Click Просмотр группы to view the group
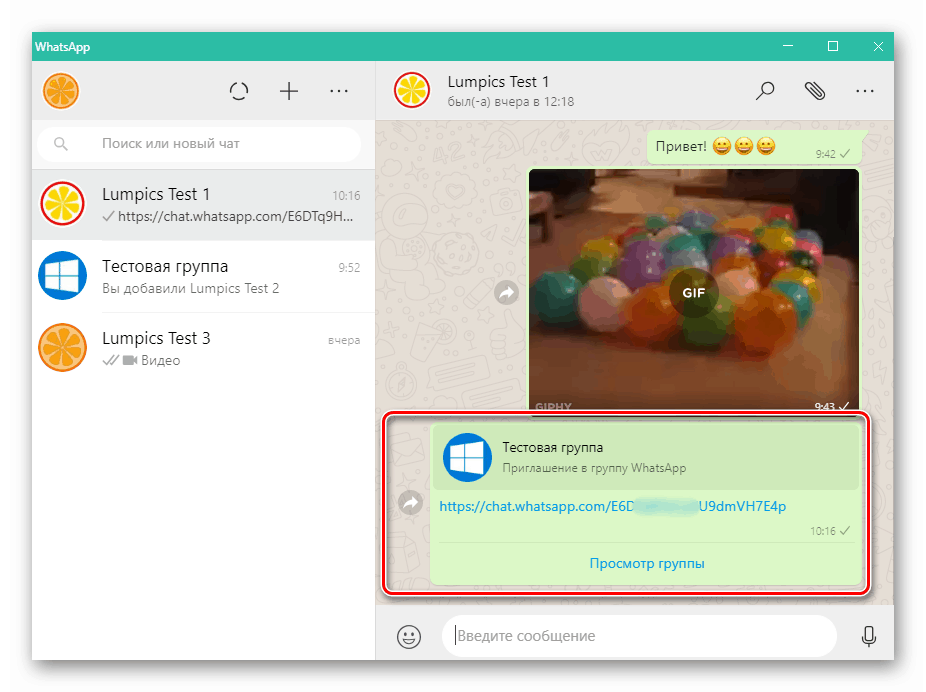Viewport: 926px width, 692px height. (x=646, y=563)
